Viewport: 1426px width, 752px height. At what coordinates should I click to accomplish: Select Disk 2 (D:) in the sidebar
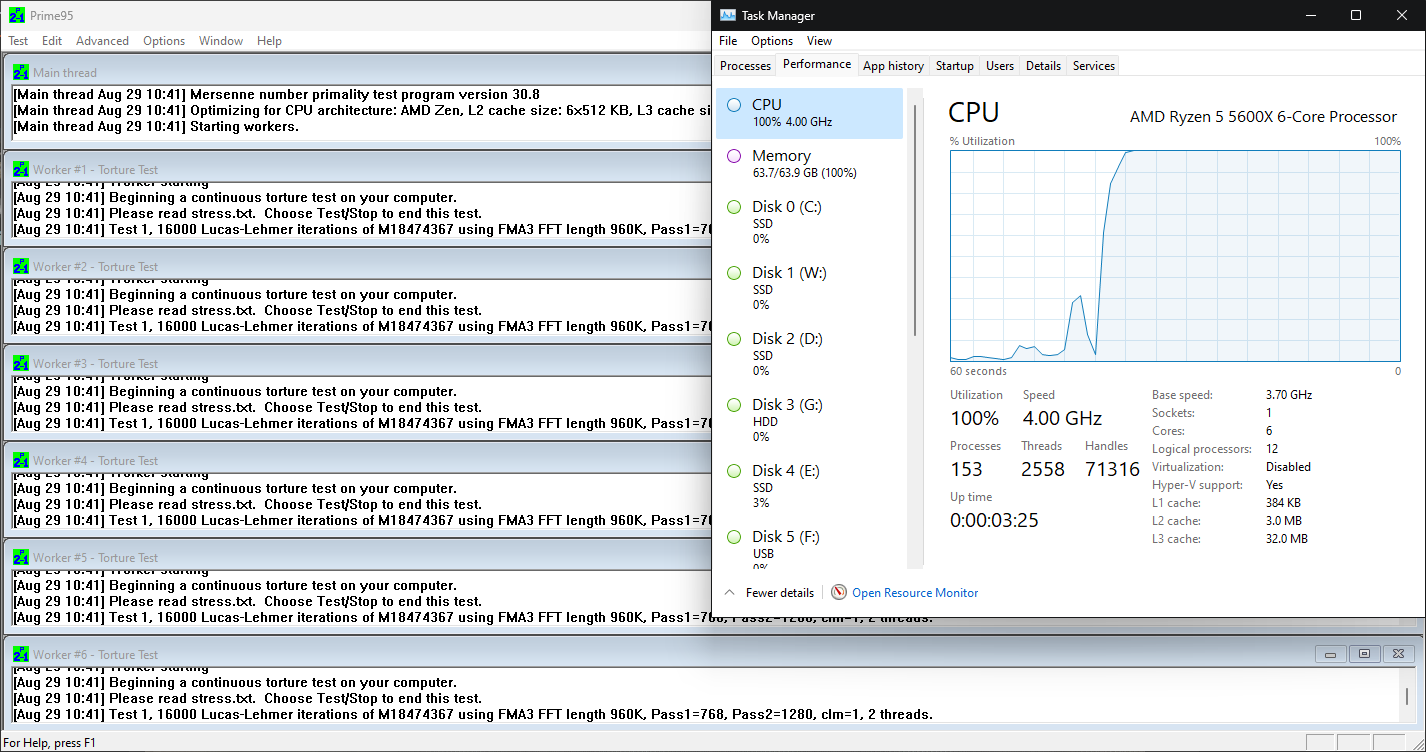809,354
